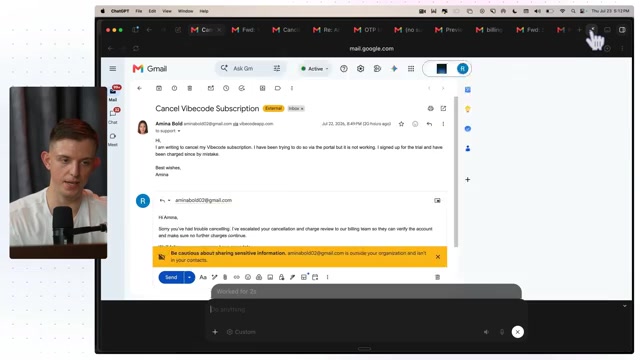
Task: Insert a link in the reply
Action: pos(236,277)
